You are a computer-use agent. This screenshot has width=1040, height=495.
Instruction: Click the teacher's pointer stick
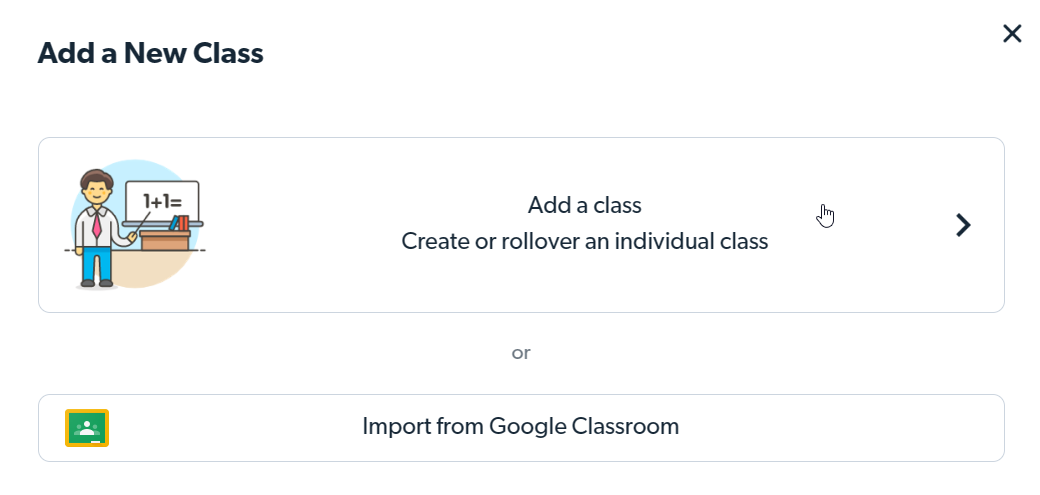coord(141,220)
